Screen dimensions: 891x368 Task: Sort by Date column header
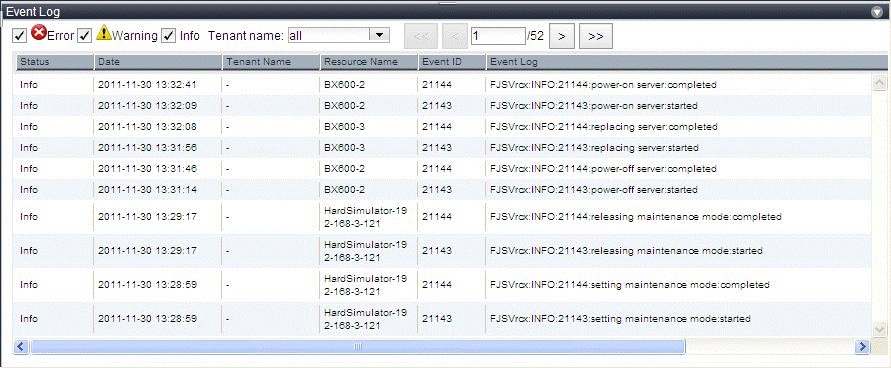pyautogui.click(x=158, y=61)
